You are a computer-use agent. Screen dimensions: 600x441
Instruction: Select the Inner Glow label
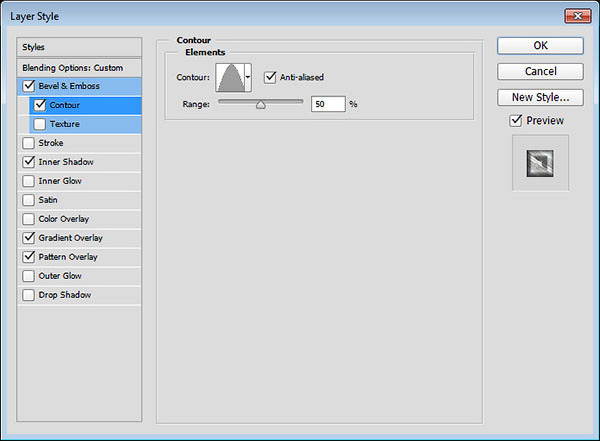click(60, 181)
